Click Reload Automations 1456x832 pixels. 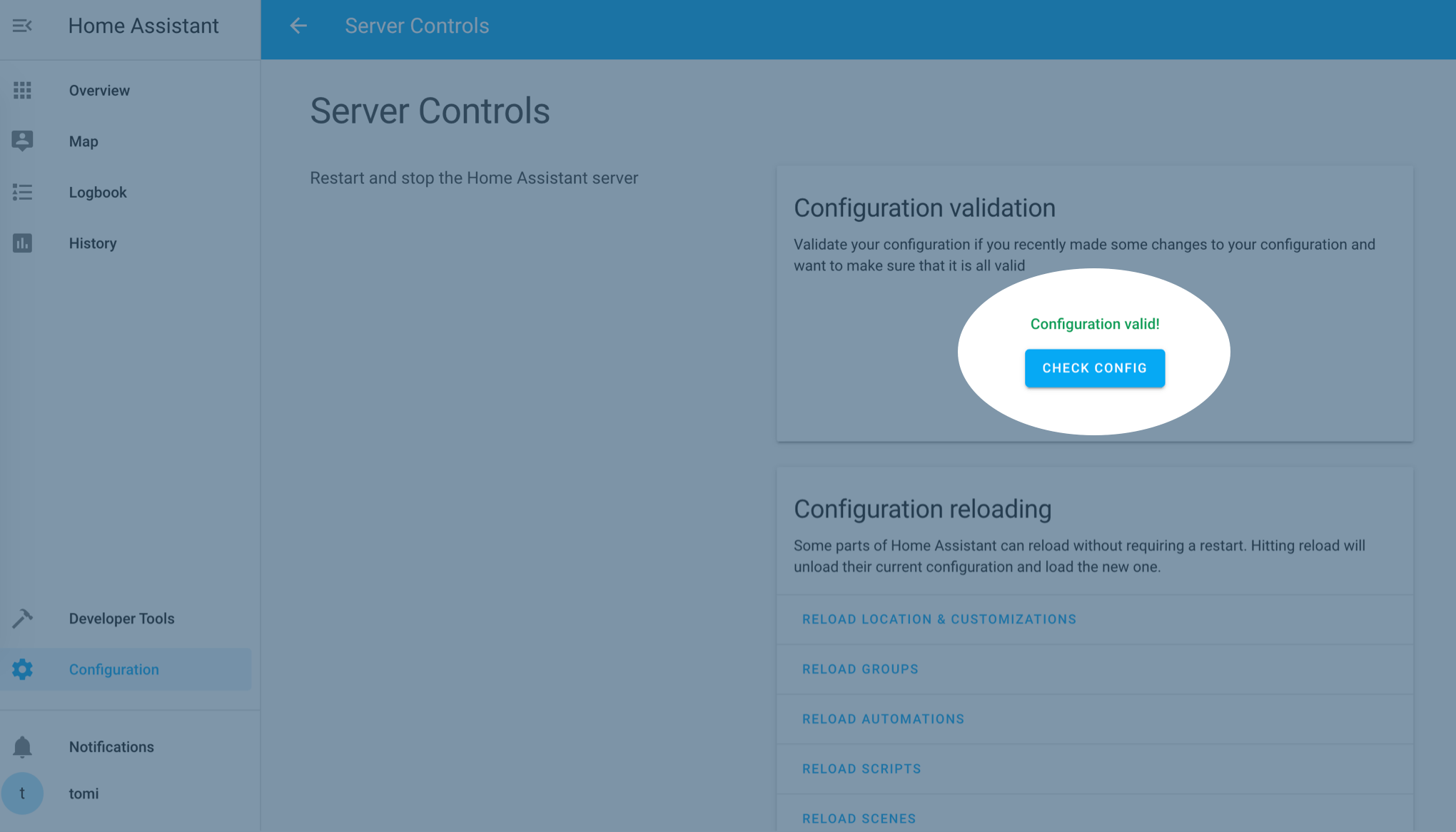(882, 719)
